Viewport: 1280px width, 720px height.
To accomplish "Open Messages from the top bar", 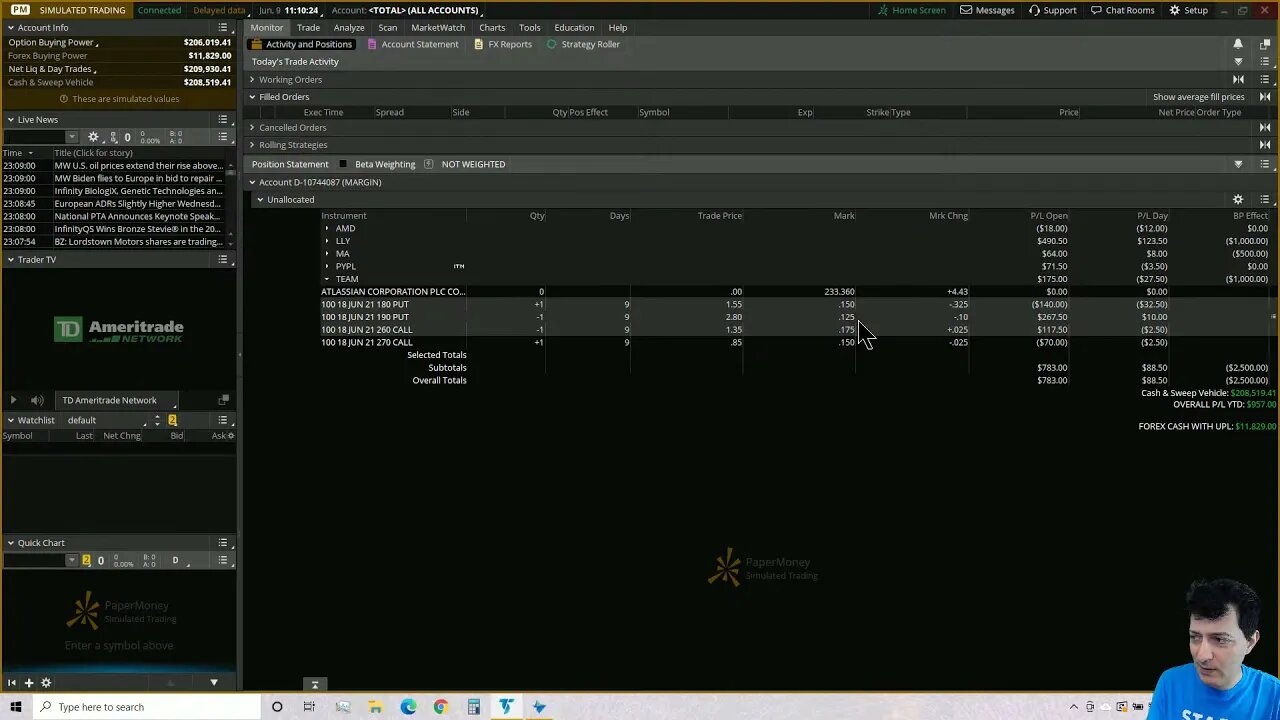I will 987,10.
